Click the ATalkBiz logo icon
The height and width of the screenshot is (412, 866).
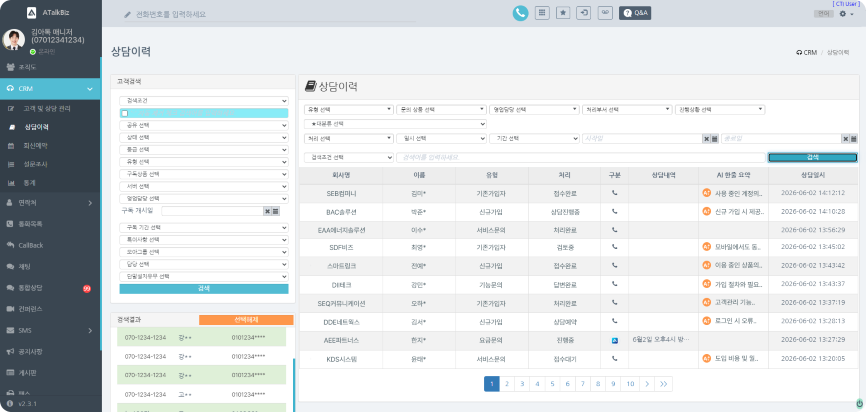coord(31,12)
